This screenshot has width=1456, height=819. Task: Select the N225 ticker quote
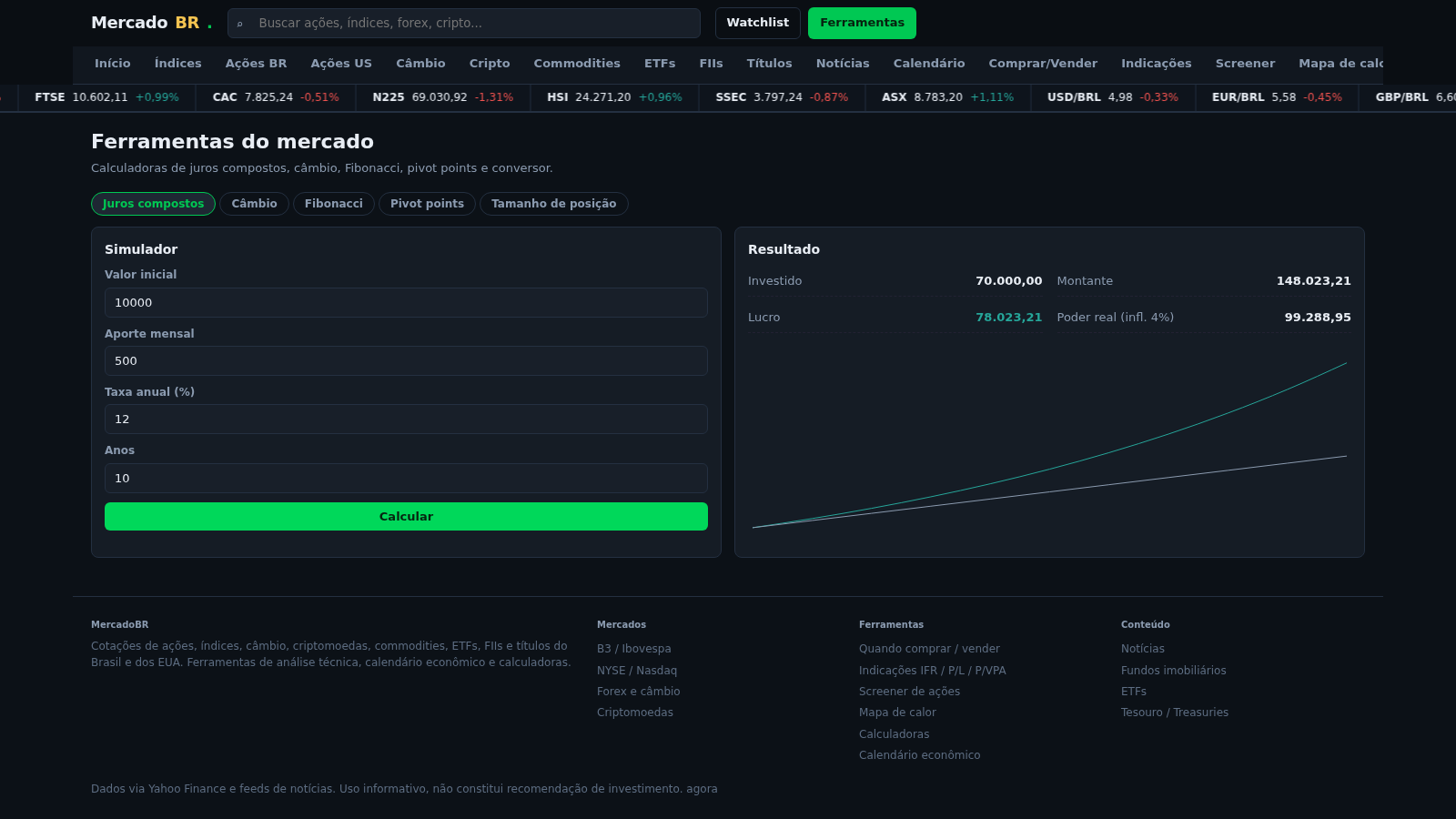coord(442,97)
